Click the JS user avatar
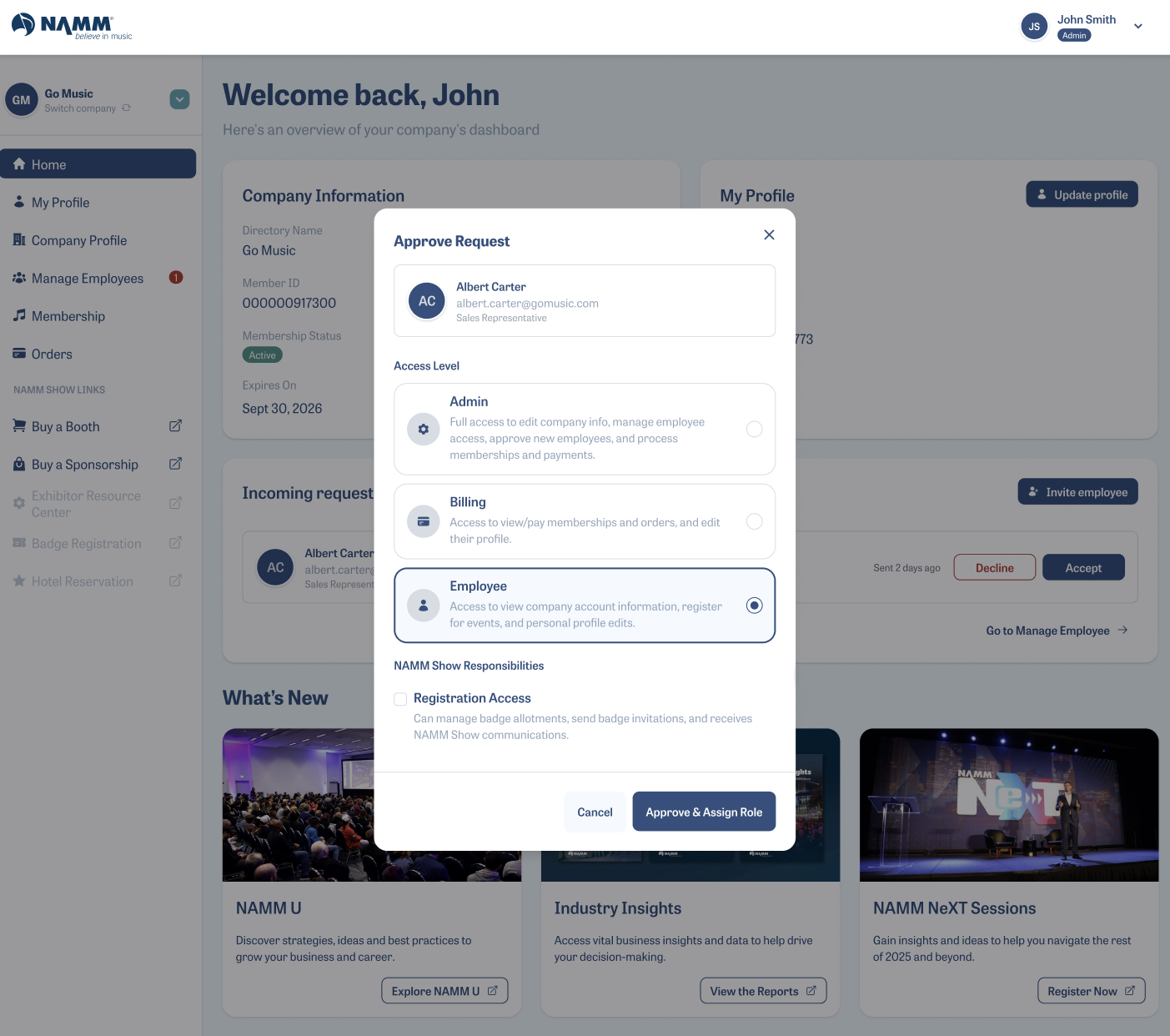This screenshot has width=1170, height=1036. (1034, 27)
